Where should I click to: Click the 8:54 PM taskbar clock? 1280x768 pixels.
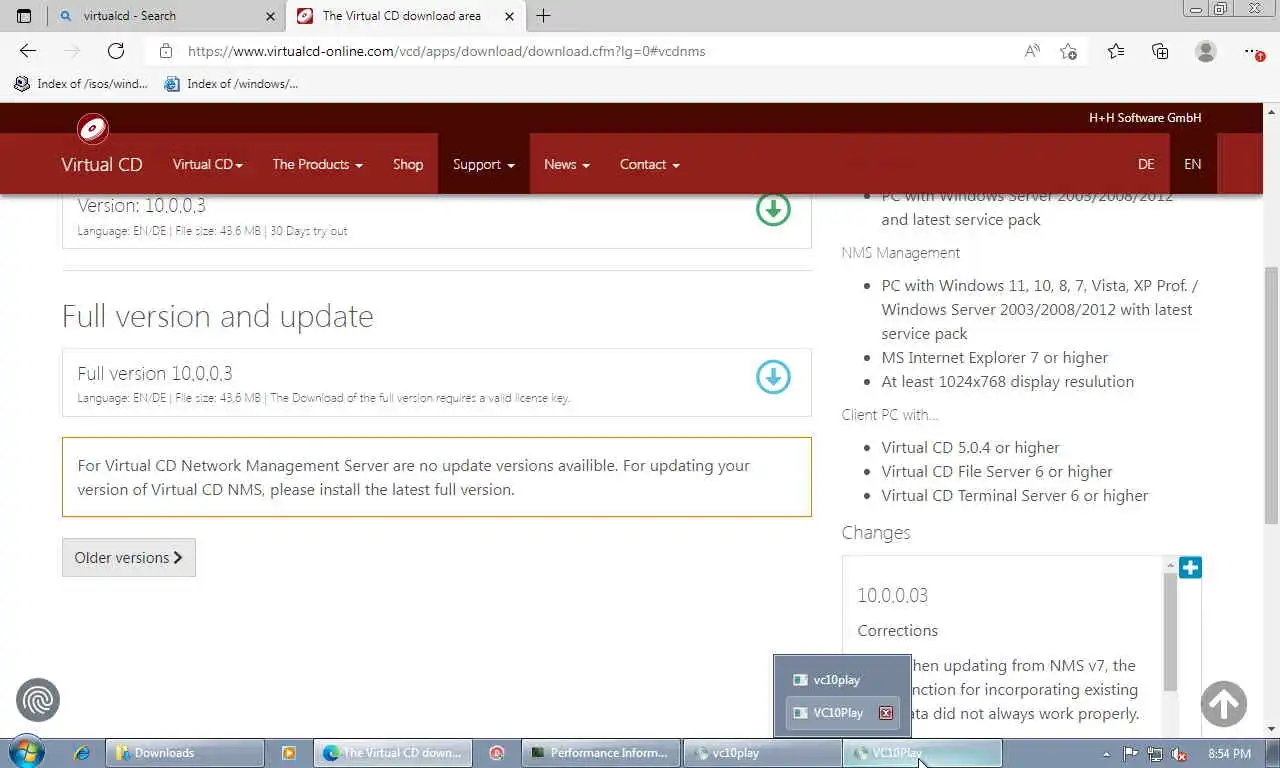[1229, 754]
